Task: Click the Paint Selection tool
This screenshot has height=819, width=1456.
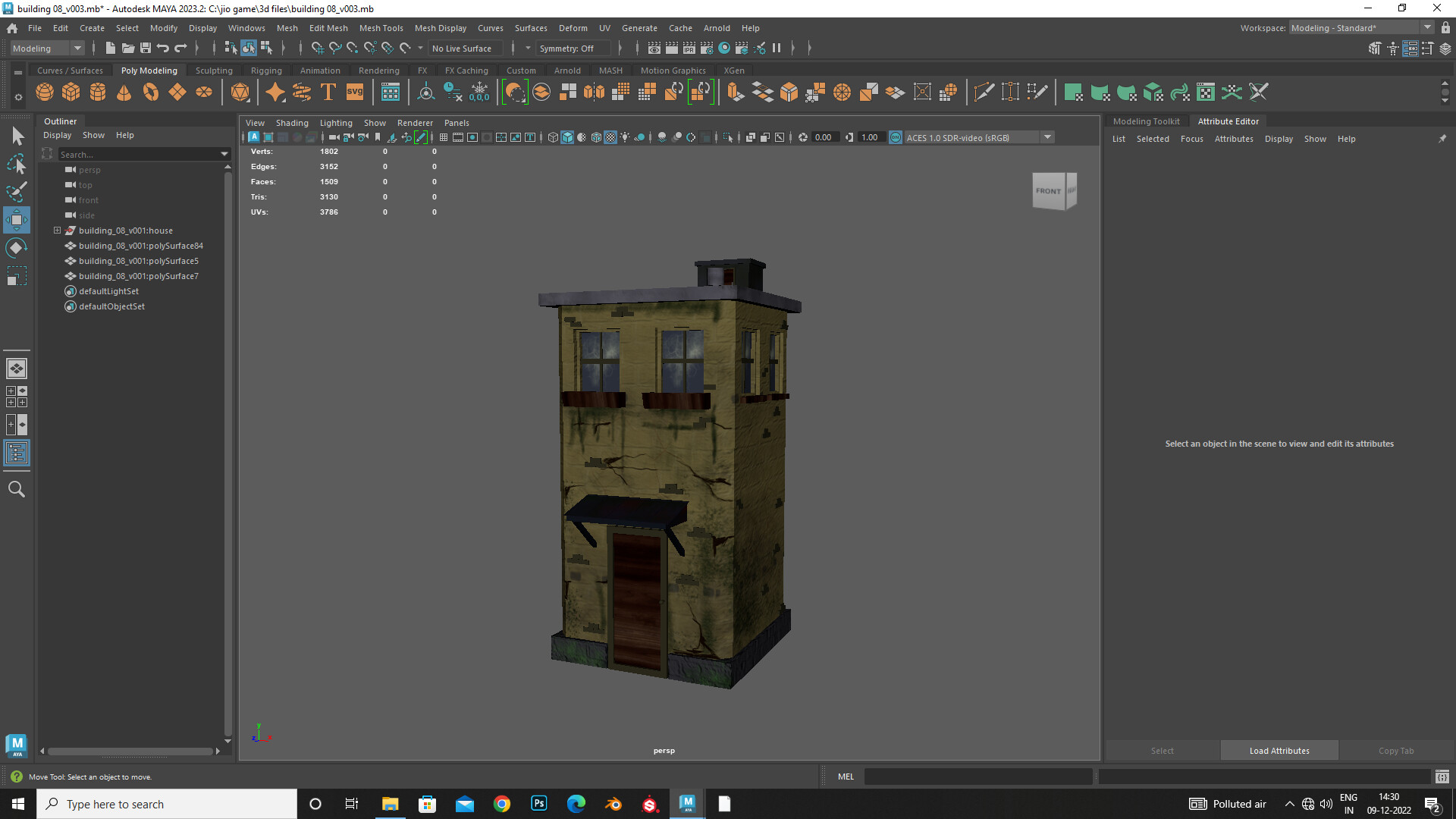Action: [17, 192]
